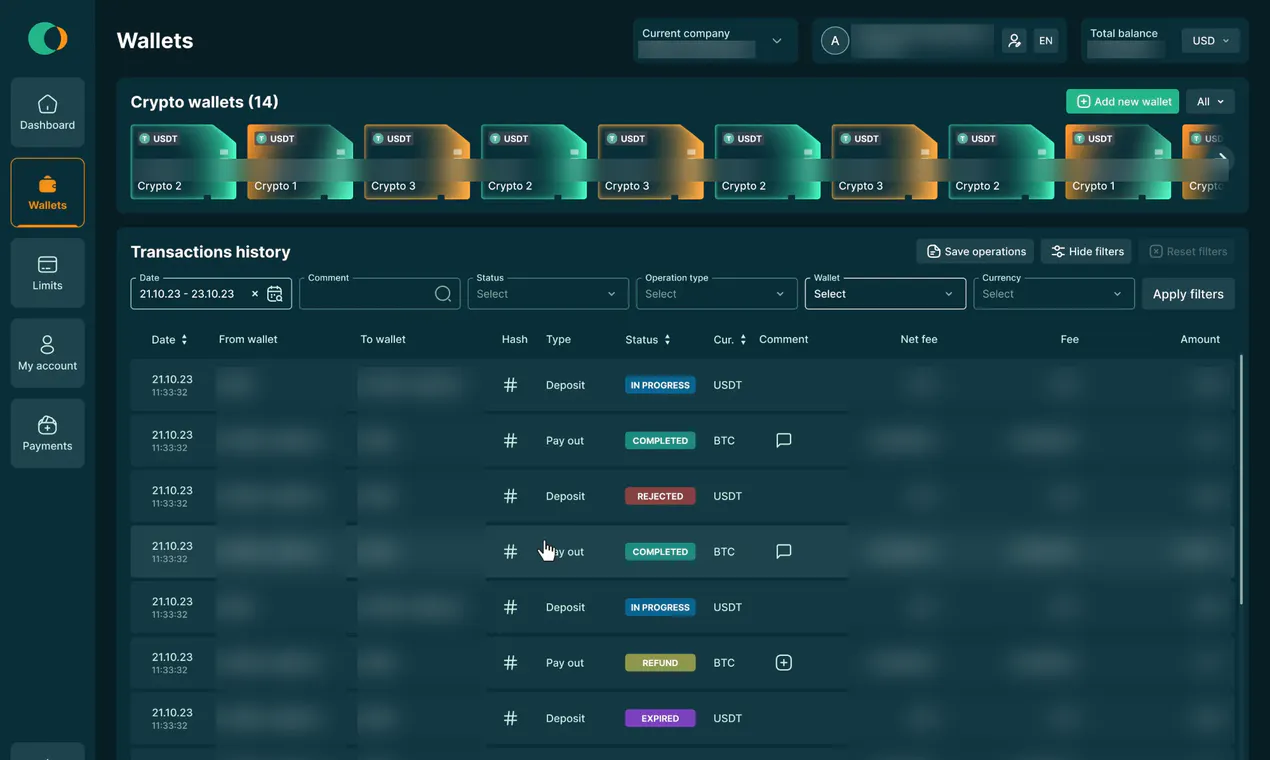
Task: Sort transactions by Date column
Action: [169, 340]
